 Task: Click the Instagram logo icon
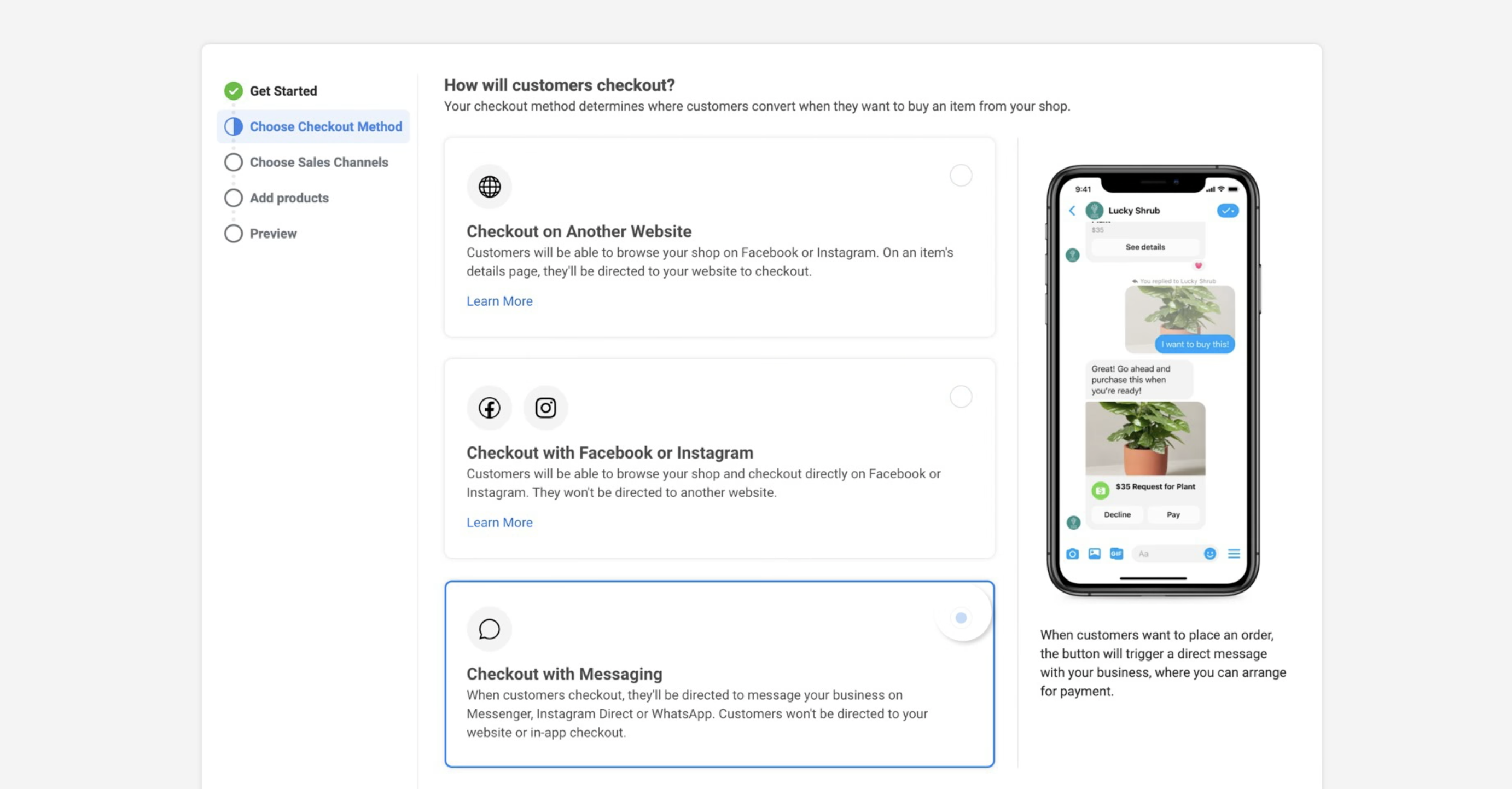click(x=545, y=408)
